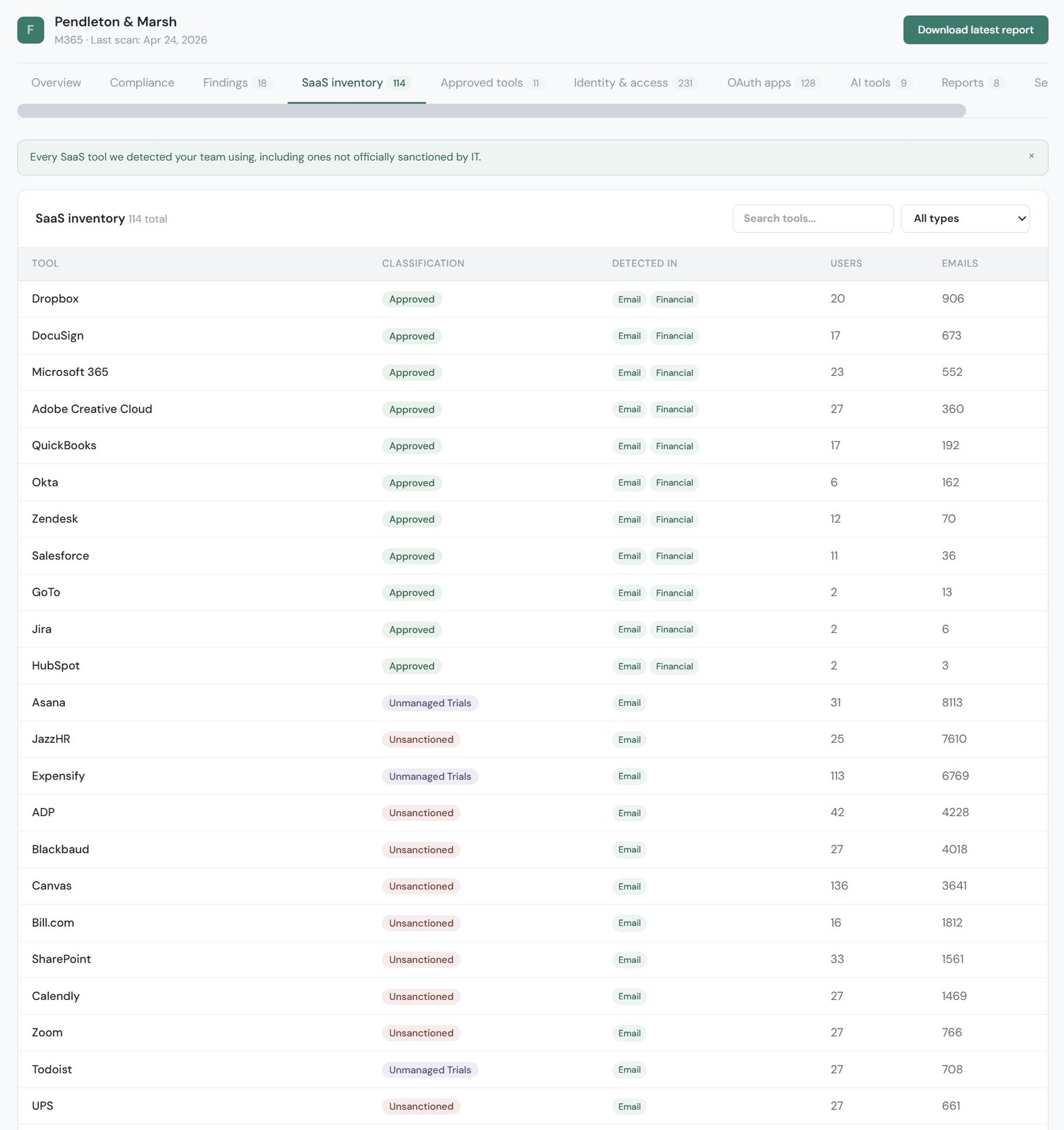1064x1130 pixels.
Task: Open the Compliance tab
Action: (x=142, y=83)
